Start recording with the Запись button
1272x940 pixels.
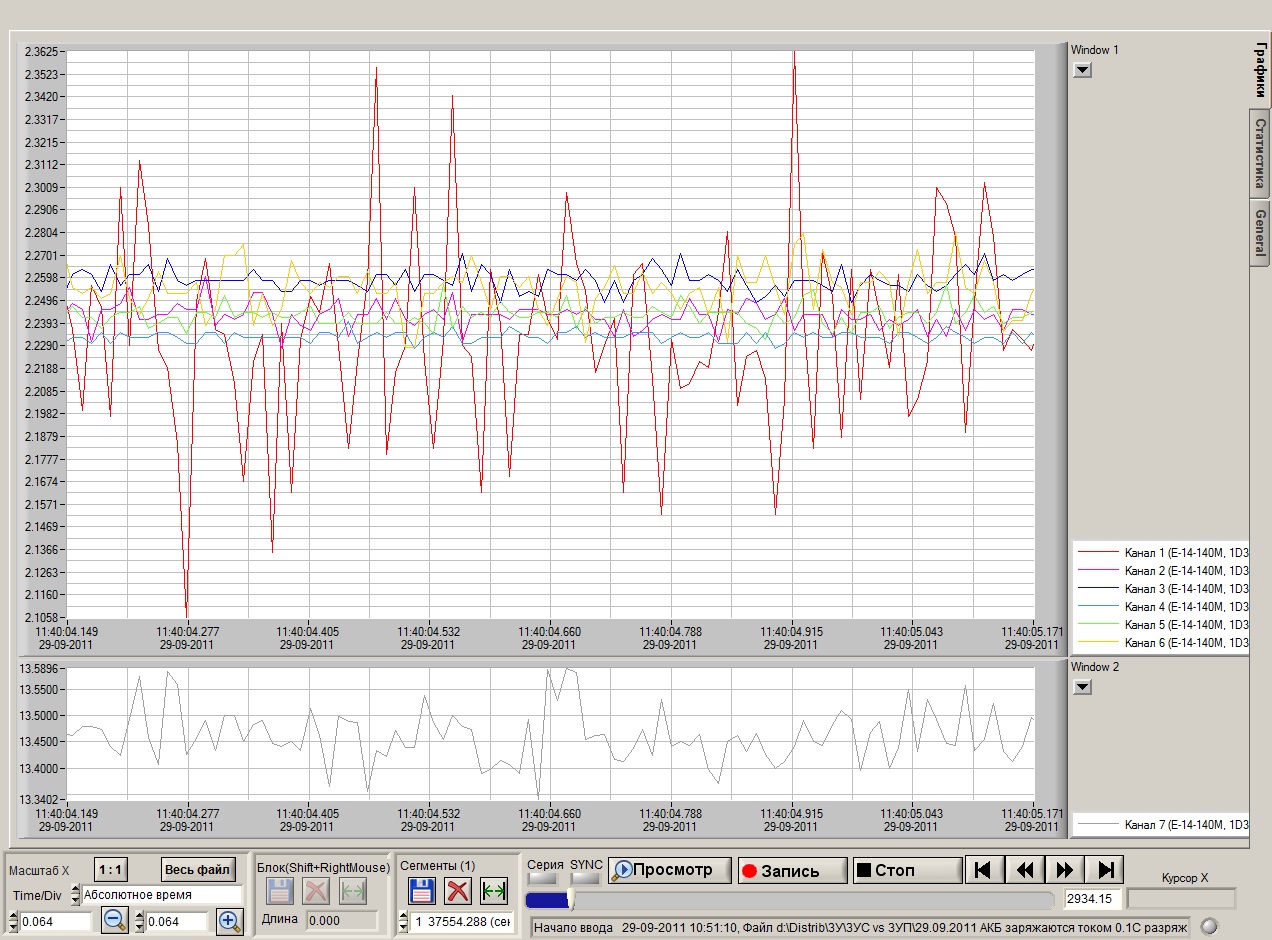click(x=792, y=870)
